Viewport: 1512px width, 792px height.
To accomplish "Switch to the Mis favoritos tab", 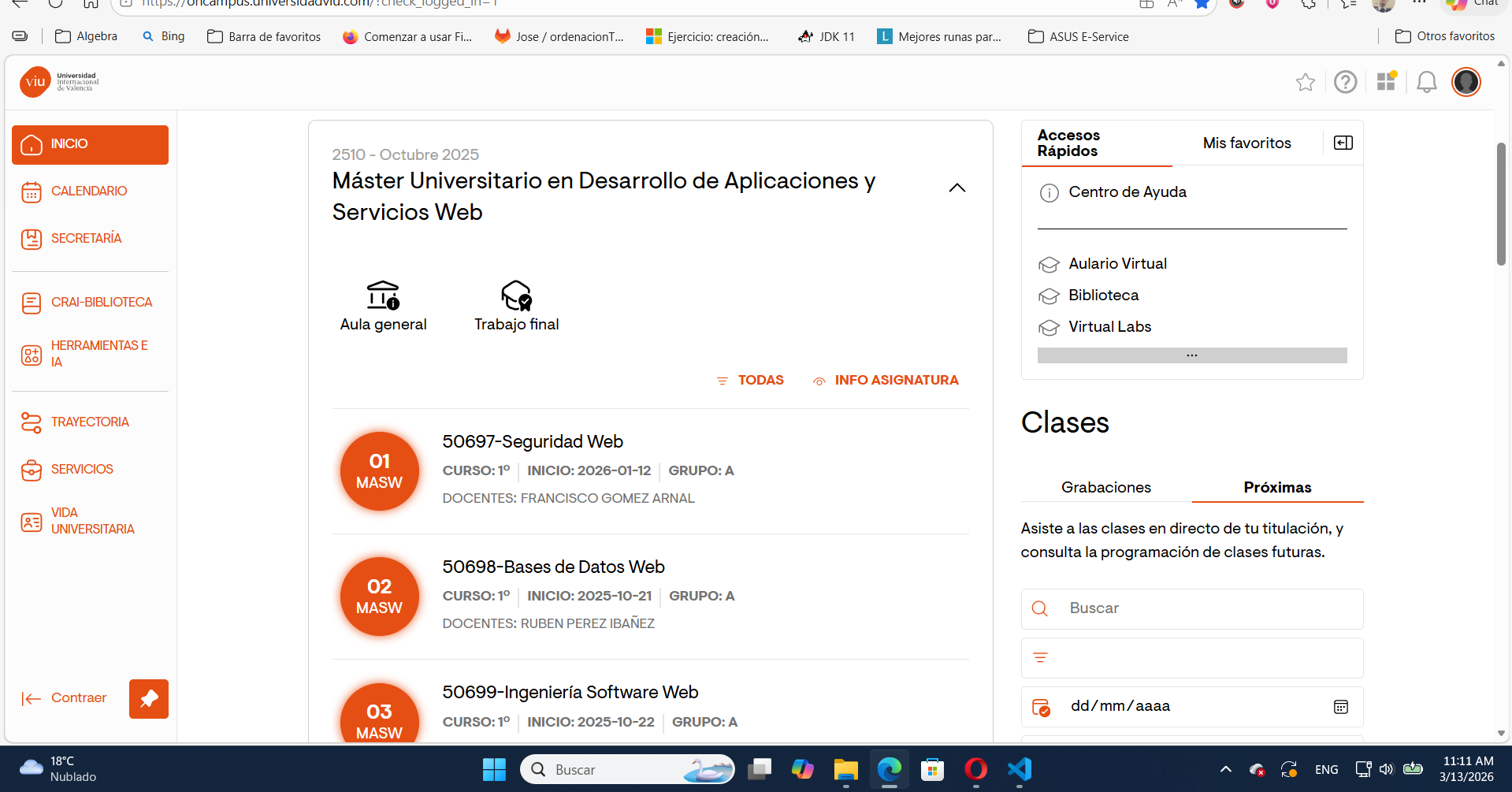I will click(1246, 143).
